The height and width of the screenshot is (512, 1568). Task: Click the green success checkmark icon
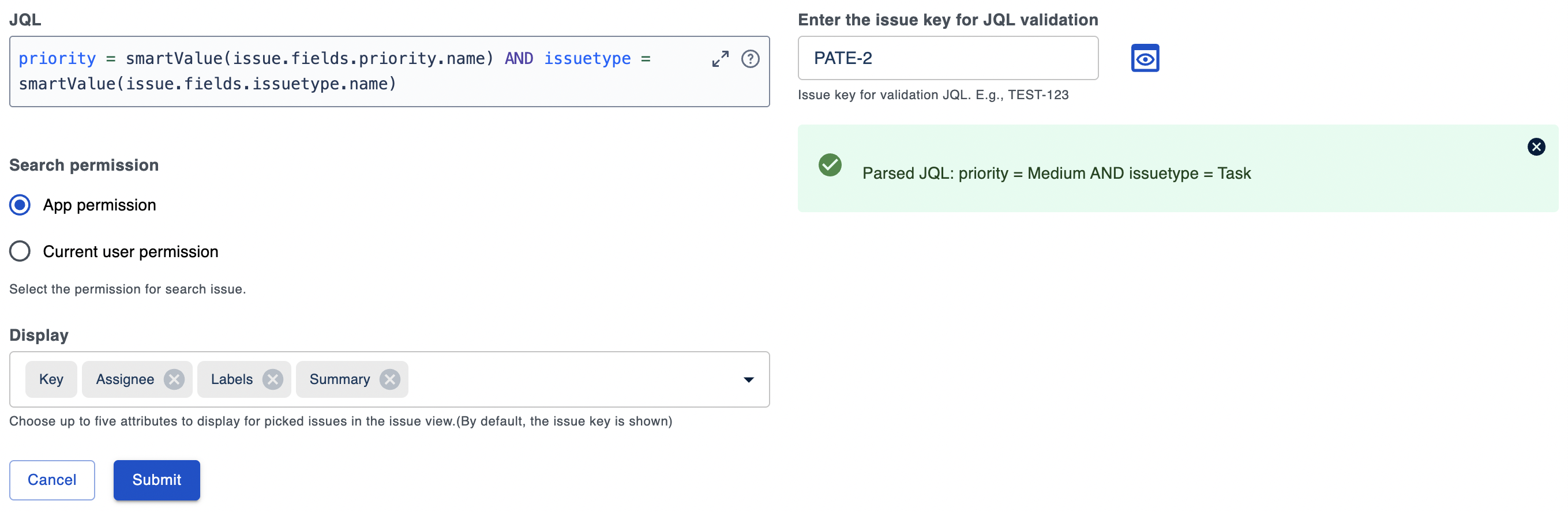(830, 165)
